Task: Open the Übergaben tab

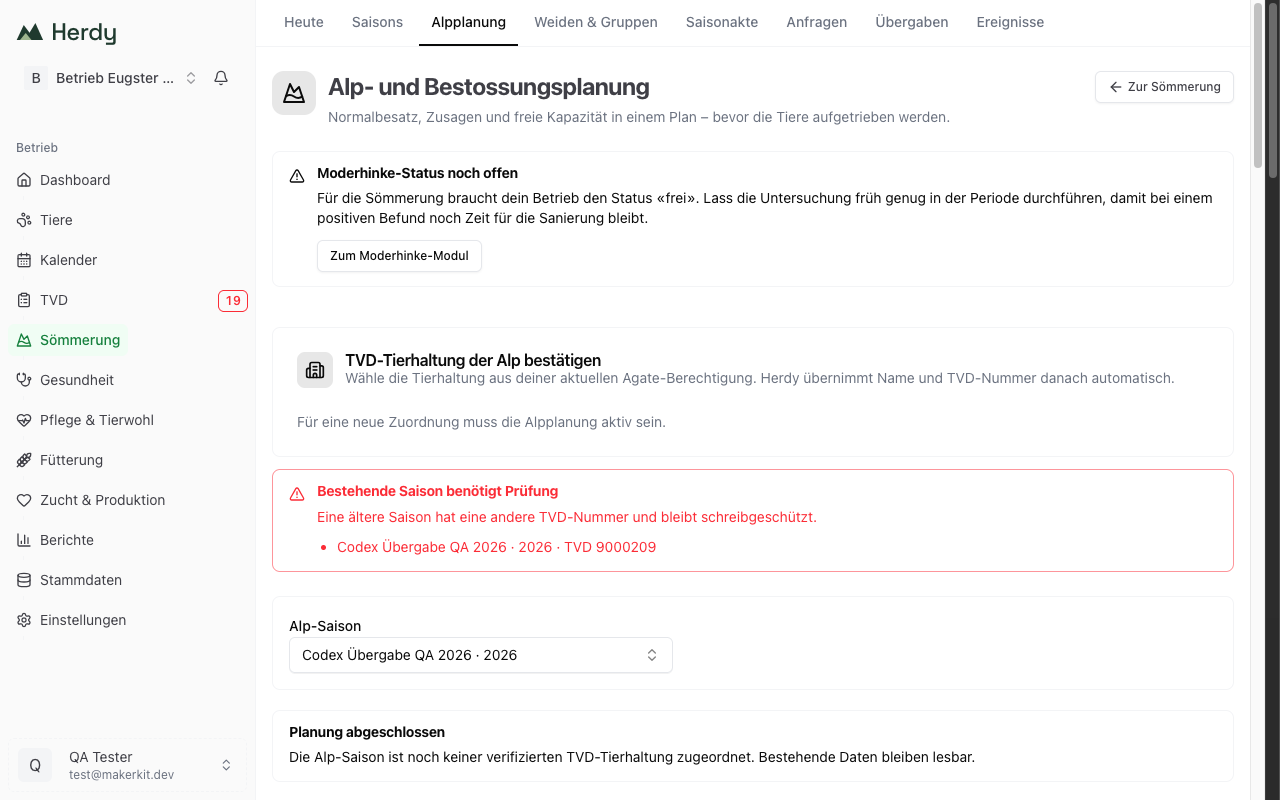Action: (x=912, y=22)
